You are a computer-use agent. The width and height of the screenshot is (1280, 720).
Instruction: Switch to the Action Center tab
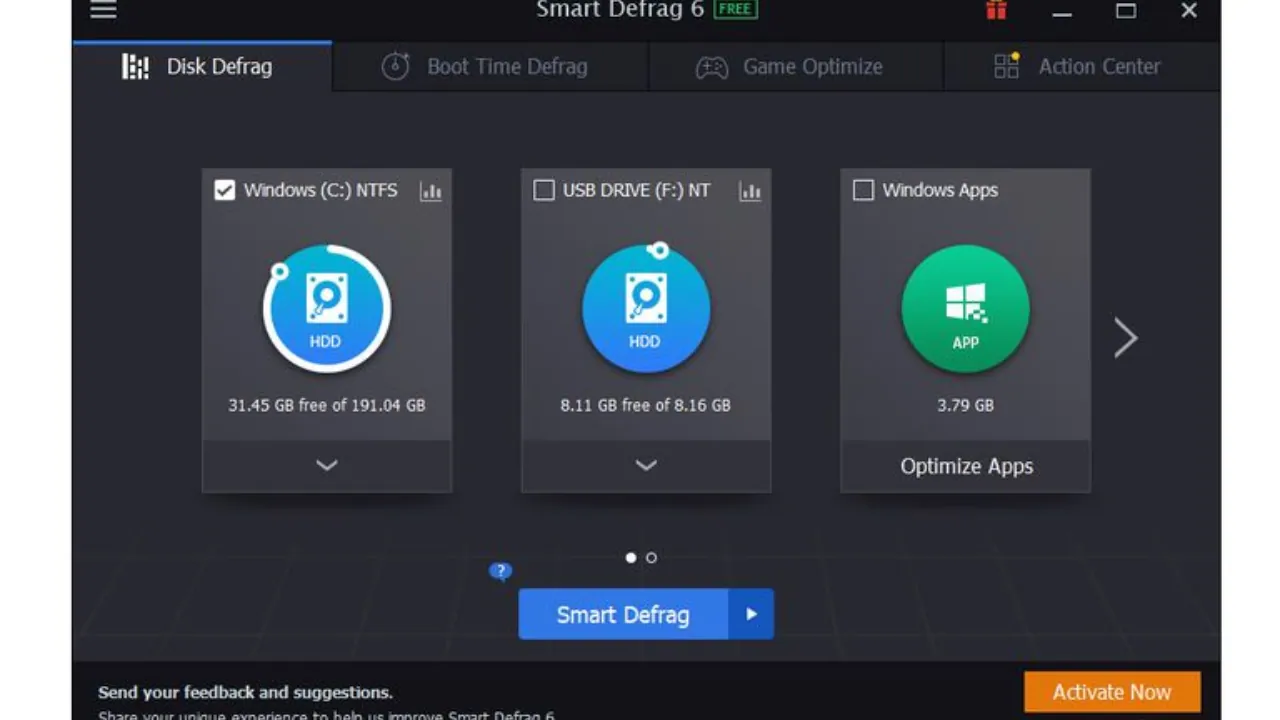pos(1081,67)
